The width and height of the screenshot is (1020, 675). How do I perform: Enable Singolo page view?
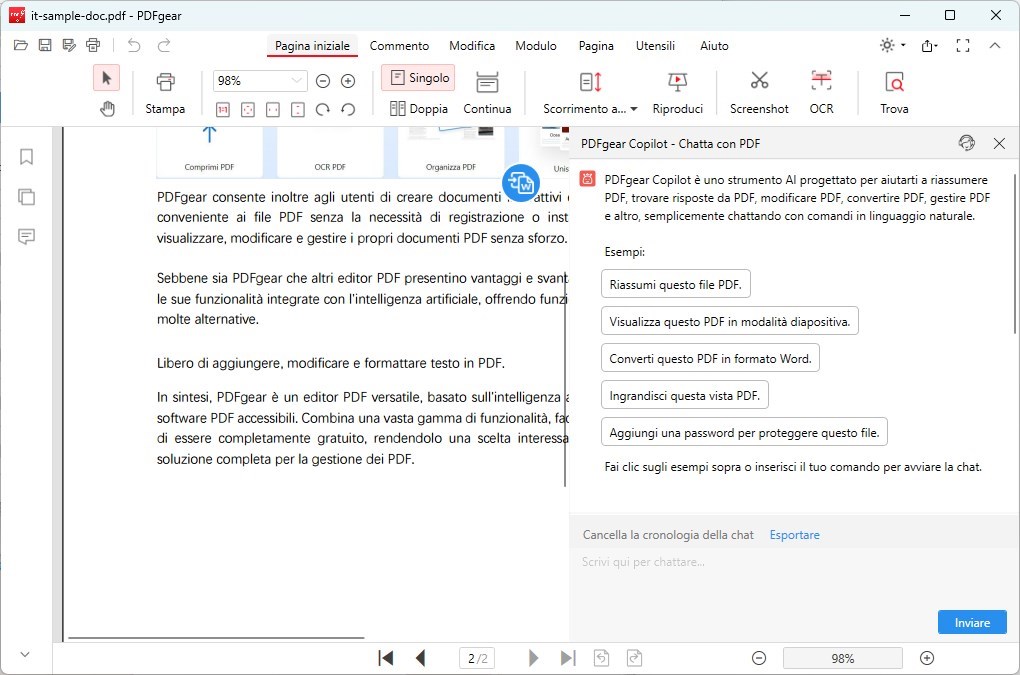tap(418, 78)
